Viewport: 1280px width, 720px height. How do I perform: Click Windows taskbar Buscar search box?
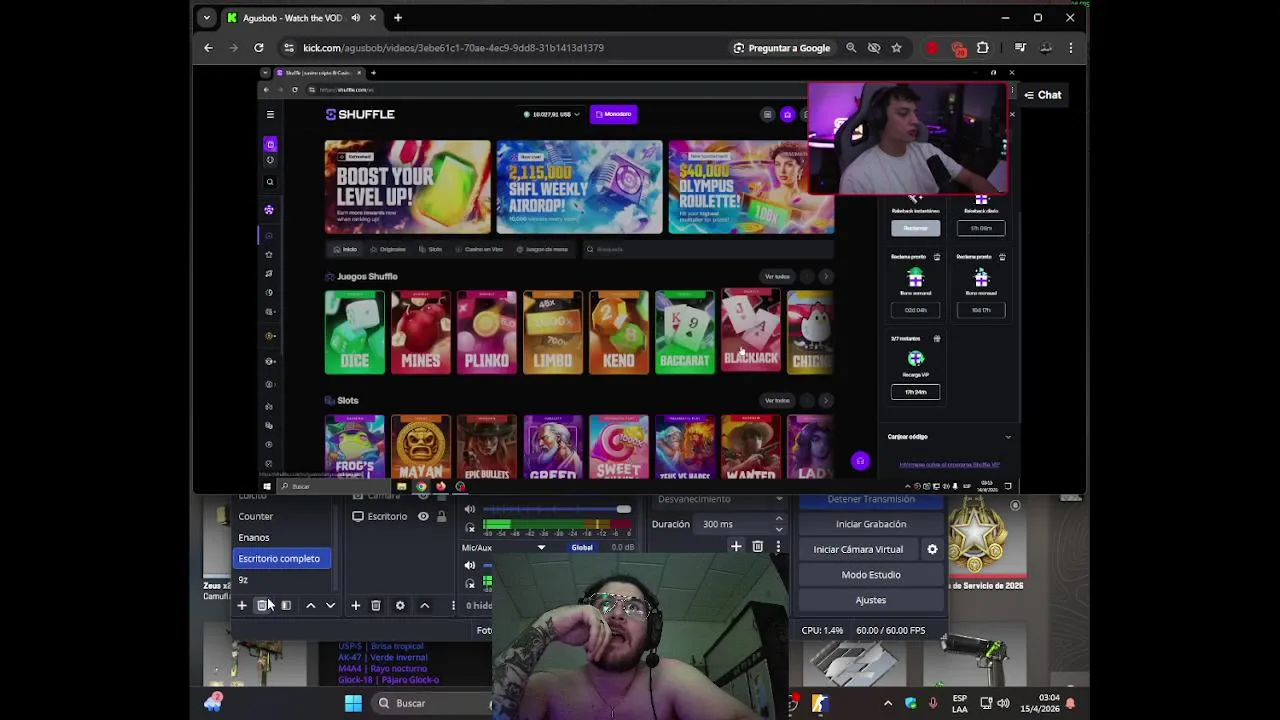point(432,703)
